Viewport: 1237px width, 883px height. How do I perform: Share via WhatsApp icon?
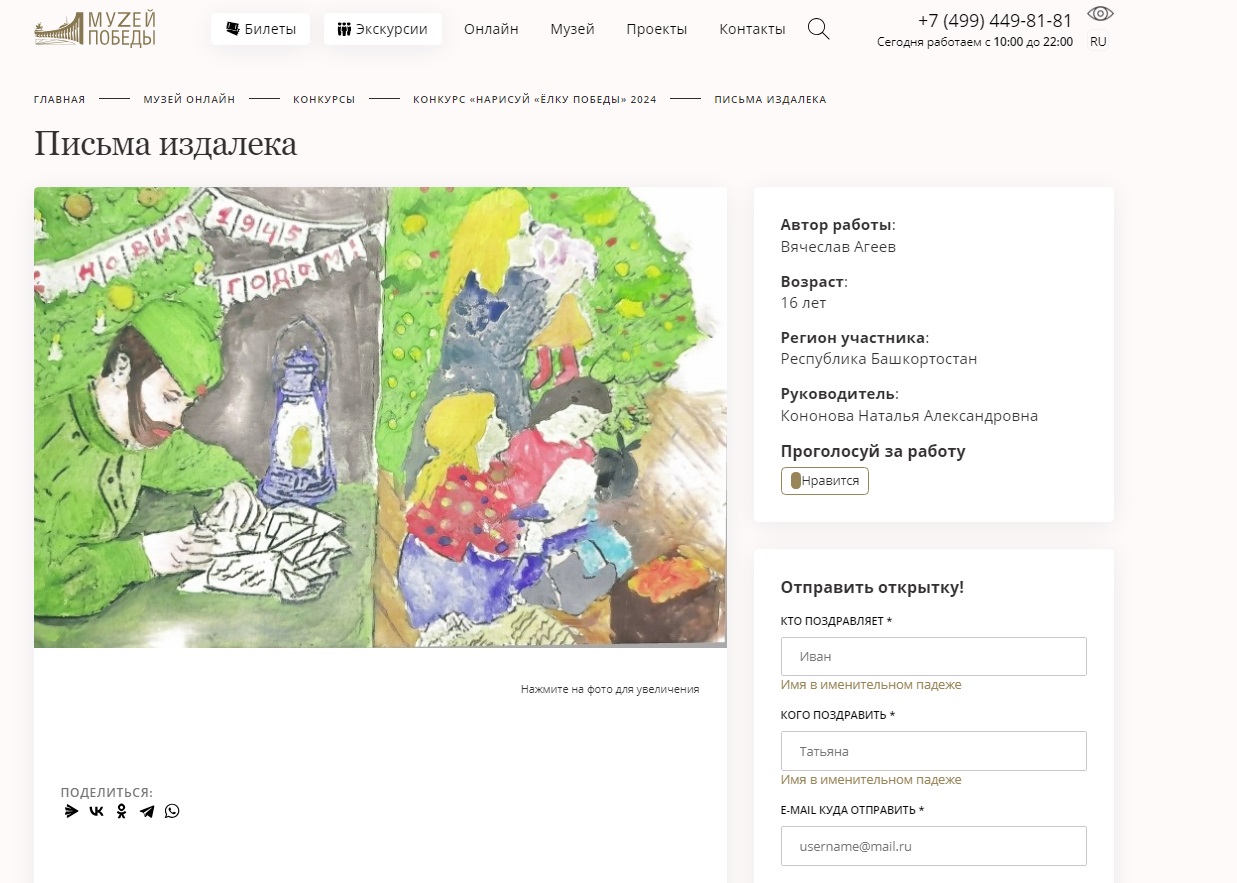[172, 811]
